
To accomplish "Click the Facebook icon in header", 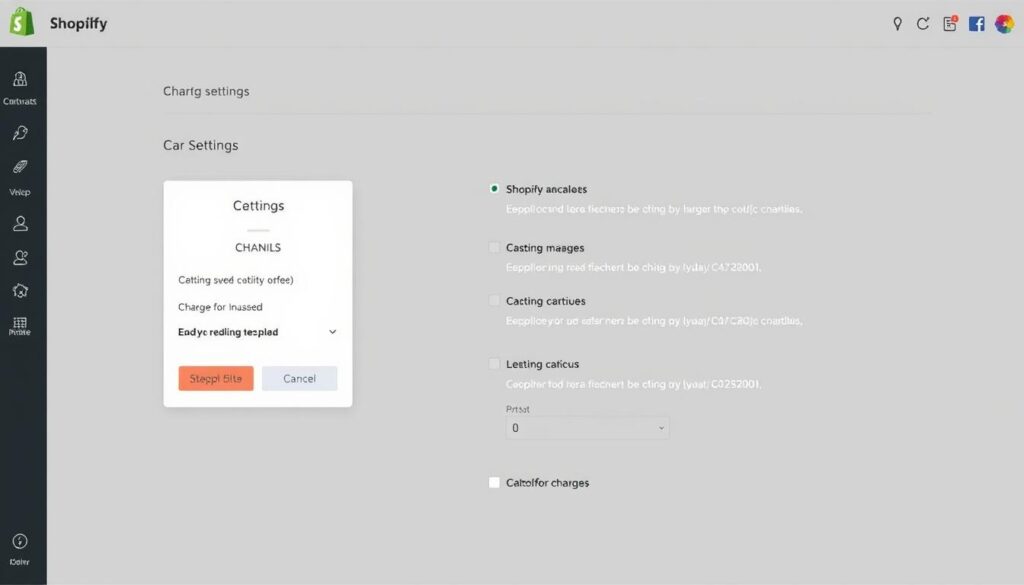I will (977, 24).
